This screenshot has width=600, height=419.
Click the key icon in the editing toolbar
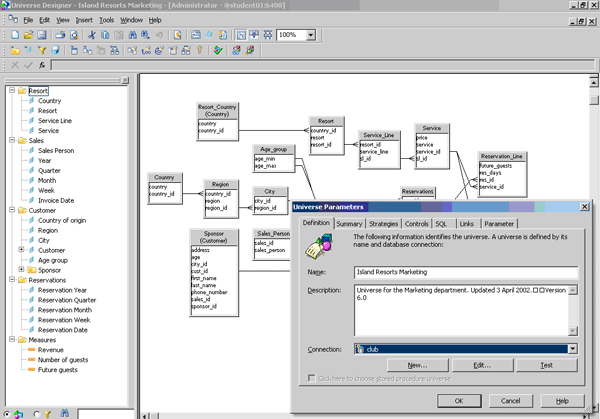click(199, 50)
